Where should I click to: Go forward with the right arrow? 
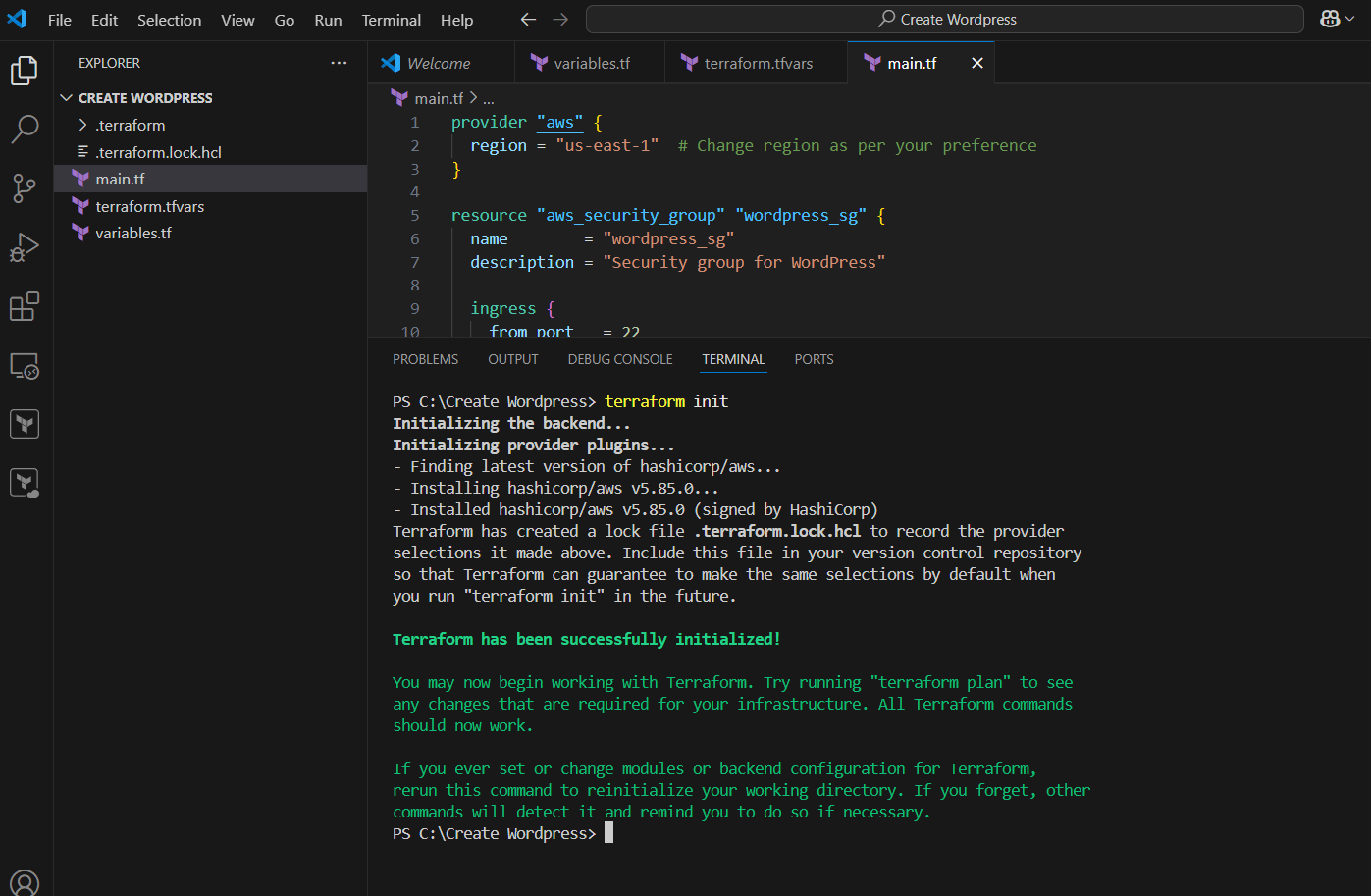pyautogui.click(x=560, y=19)
